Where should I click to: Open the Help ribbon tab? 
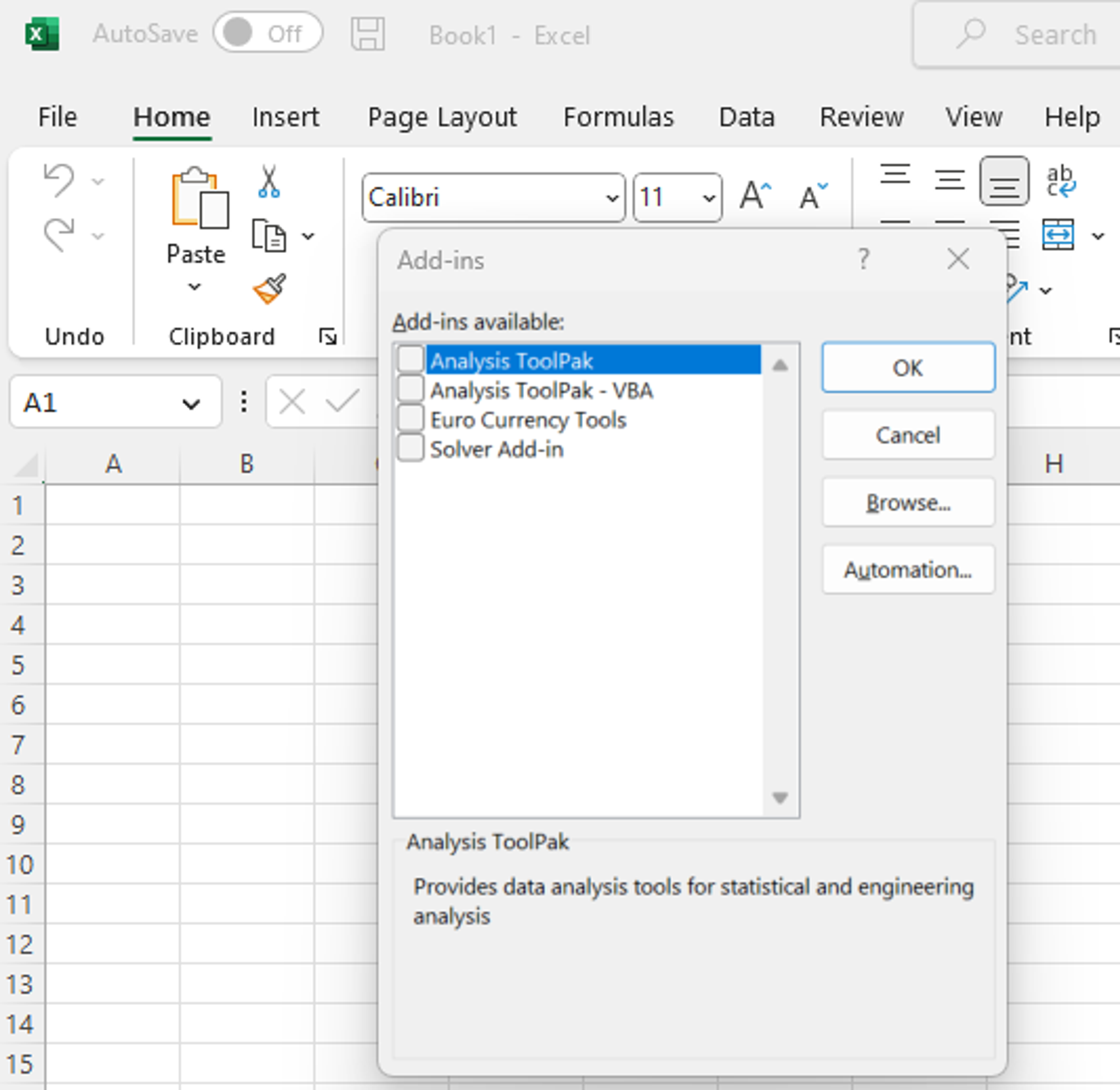click(x=1072, y=118)
